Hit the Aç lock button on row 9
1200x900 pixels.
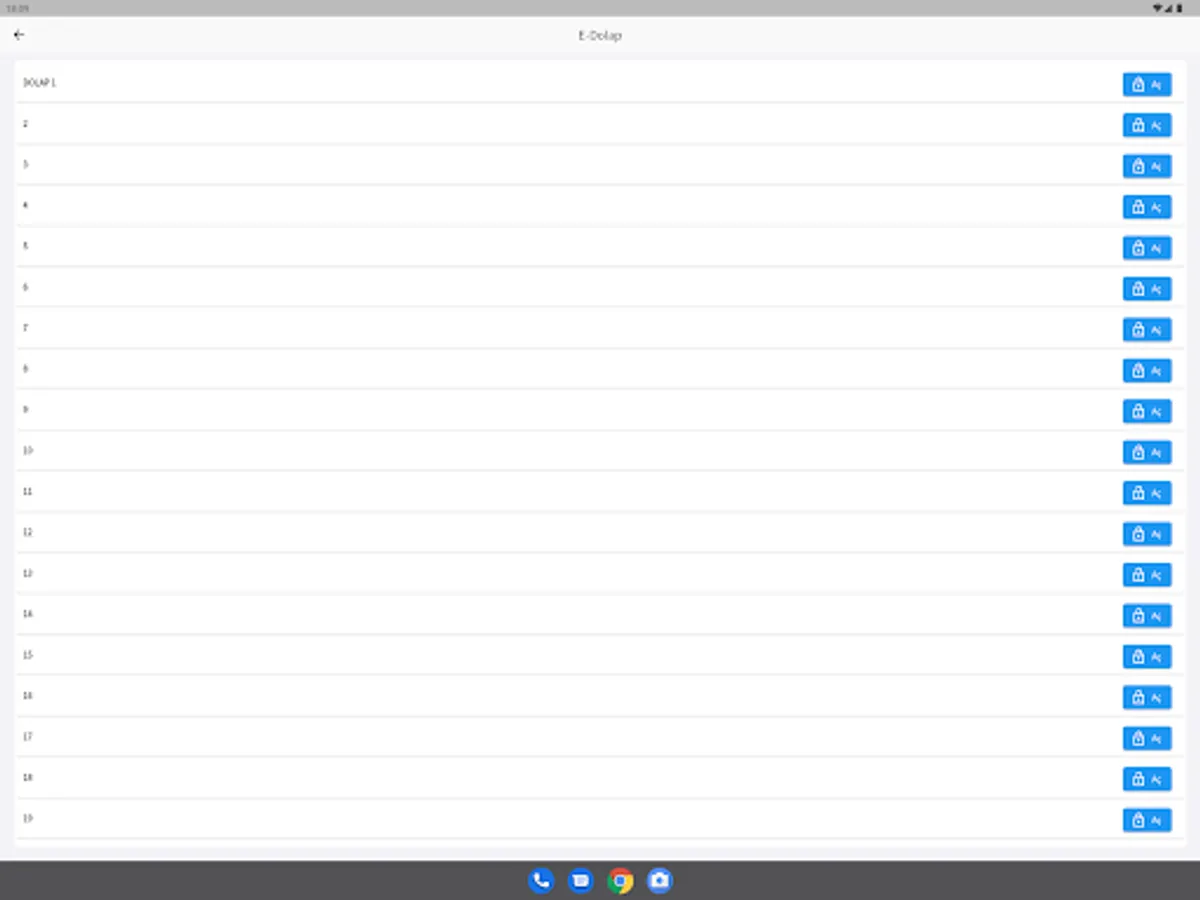pos(1147,411)
